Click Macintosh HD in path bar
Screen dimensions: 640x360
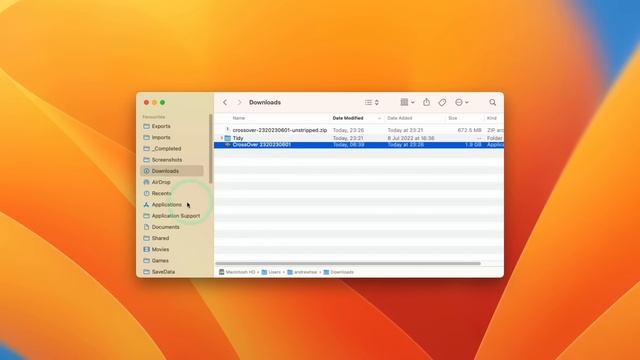(x=237, y=272)
